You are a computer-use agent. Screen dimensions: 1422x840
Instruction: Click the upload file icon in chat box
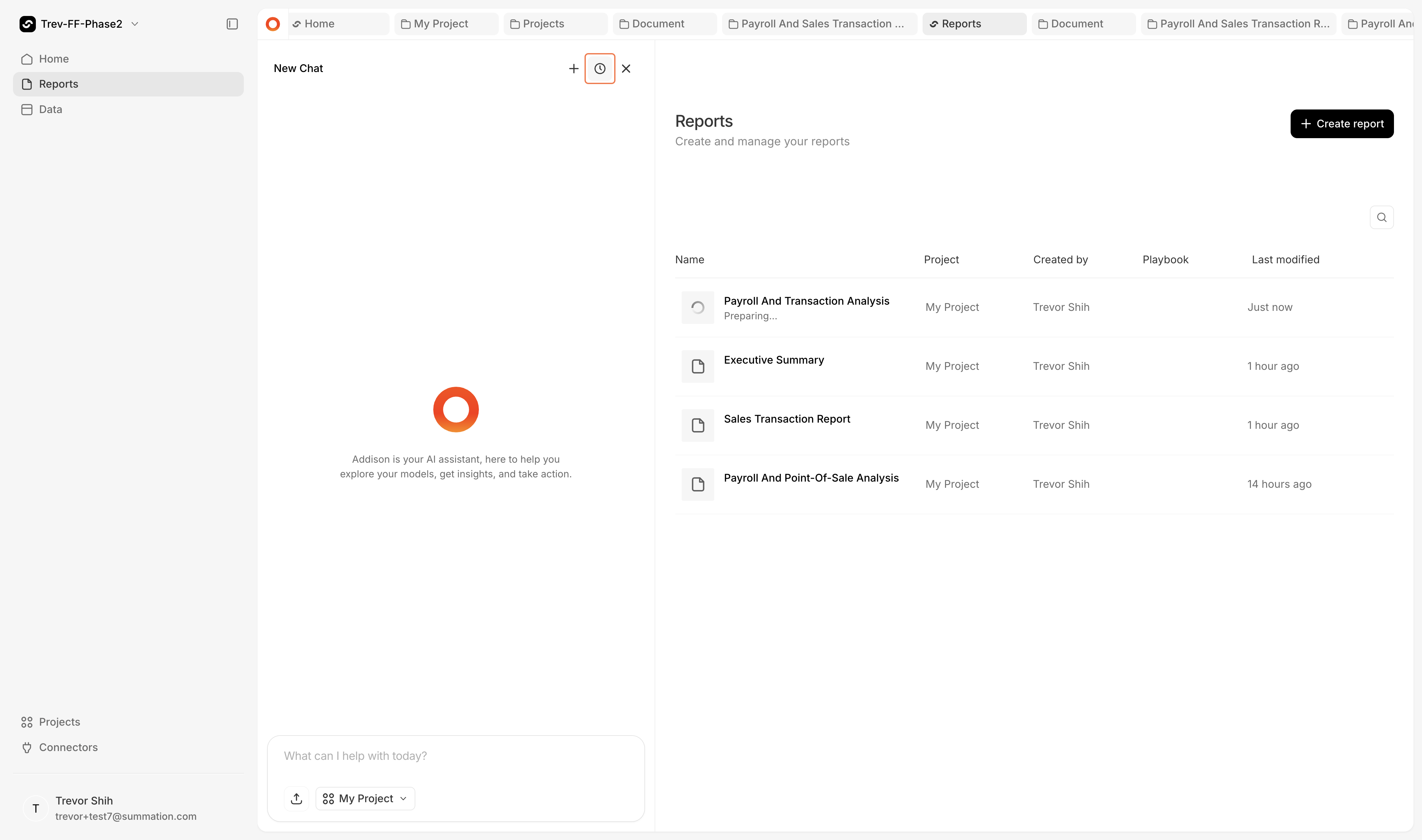[297, 799]
